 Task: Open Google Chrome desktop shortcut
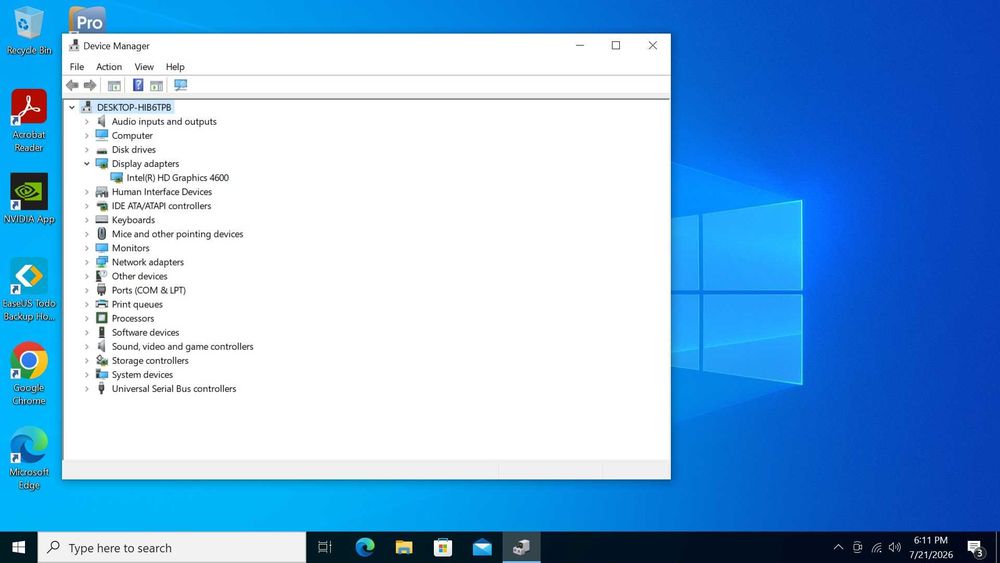29,374
